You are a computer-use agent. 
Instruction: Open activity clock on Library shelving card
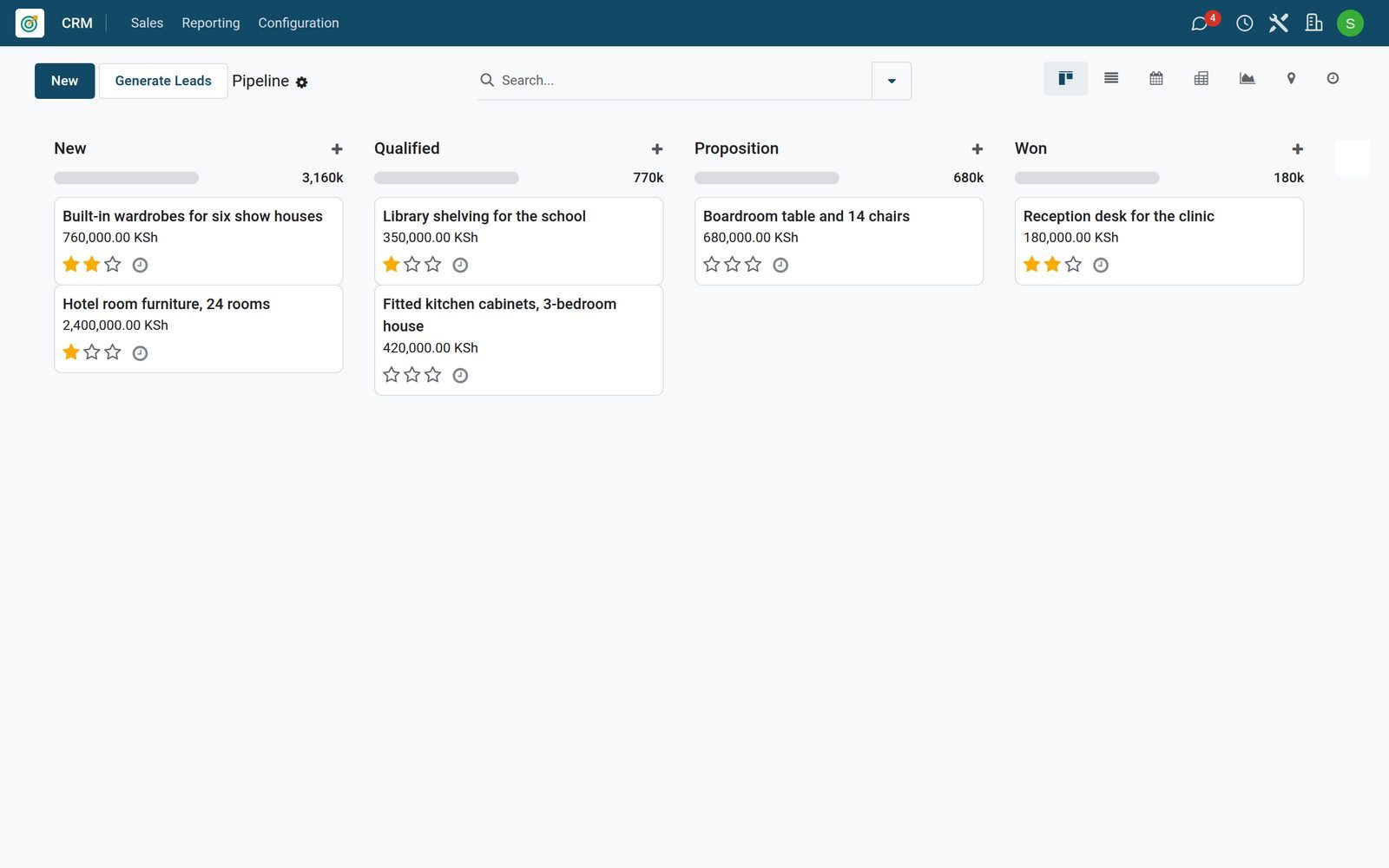click(x=460, y=266)
